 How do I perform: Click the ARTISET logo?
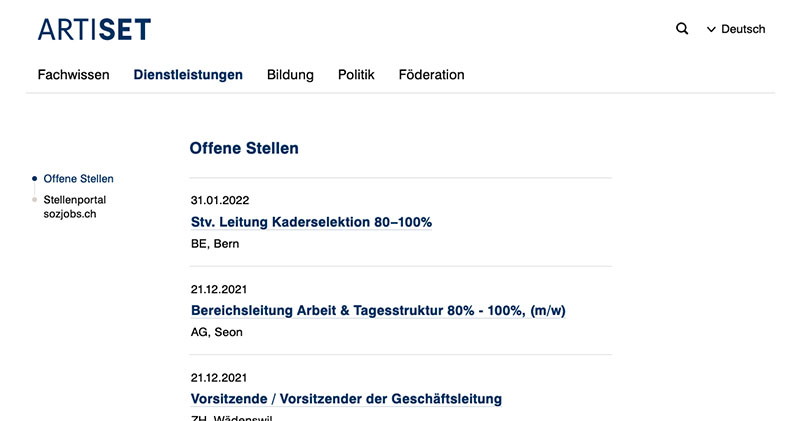click(x=94, y=29)
